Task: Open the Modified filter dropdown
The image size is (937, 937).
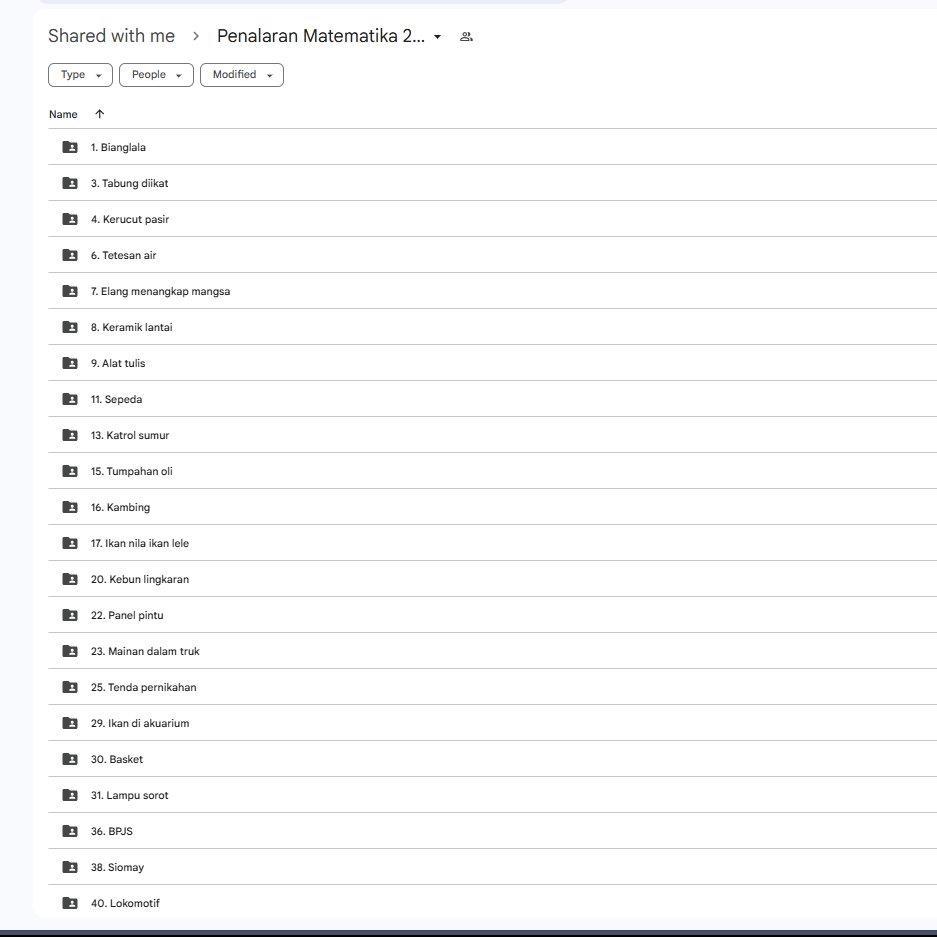Action: click(x=241, y=75)
